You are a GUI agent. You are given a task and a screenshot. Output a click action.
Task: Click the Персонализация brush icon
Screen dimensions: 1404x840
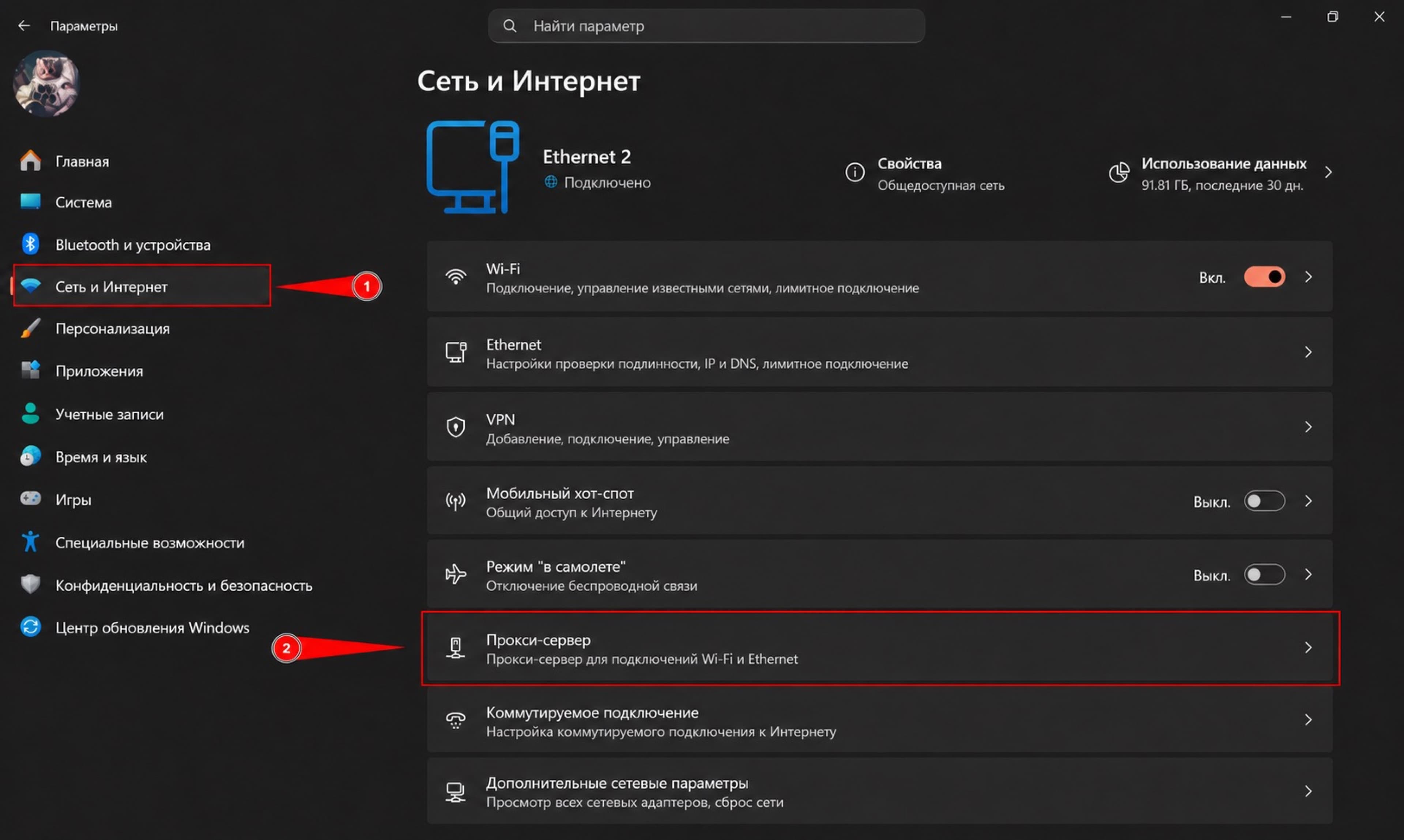click(31, 328)
